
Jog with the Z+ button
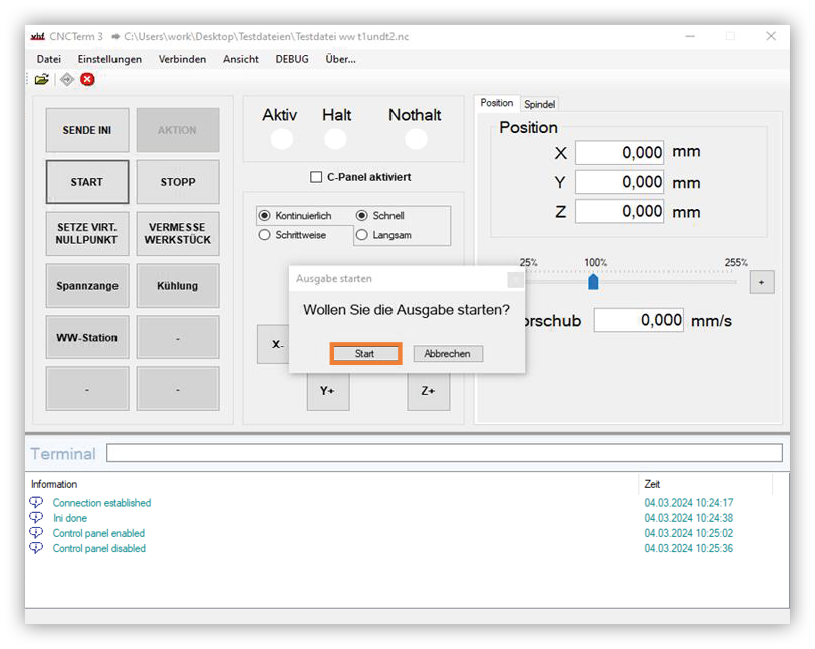(x=428, y=391)
